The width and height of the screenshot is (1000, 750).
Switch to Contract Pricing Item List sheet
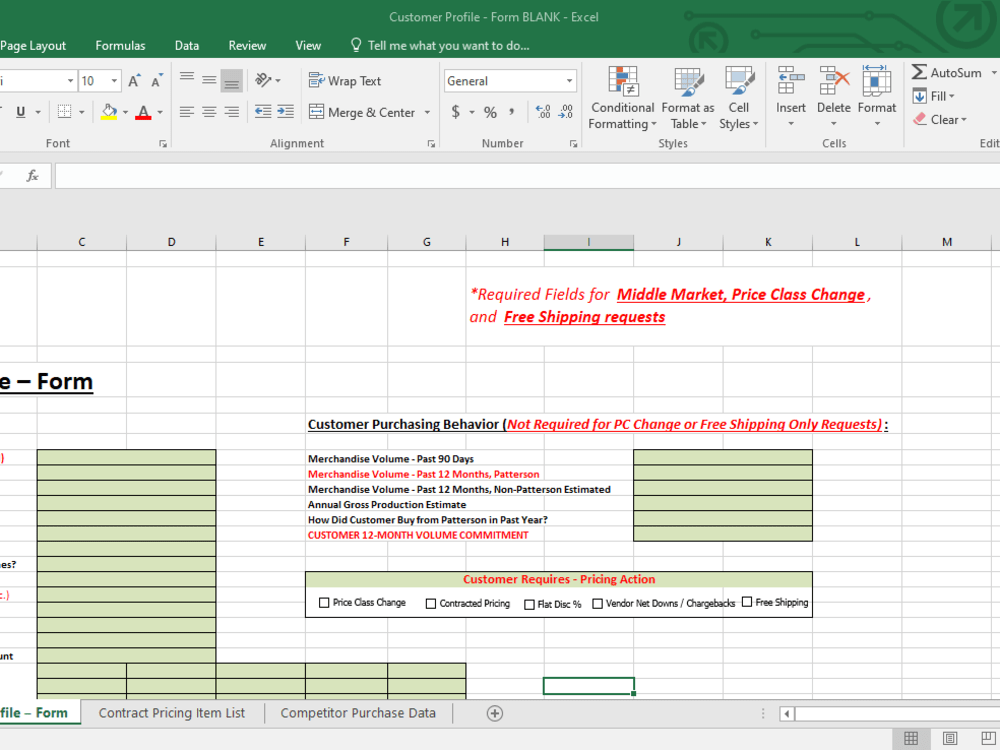(172, 713)
